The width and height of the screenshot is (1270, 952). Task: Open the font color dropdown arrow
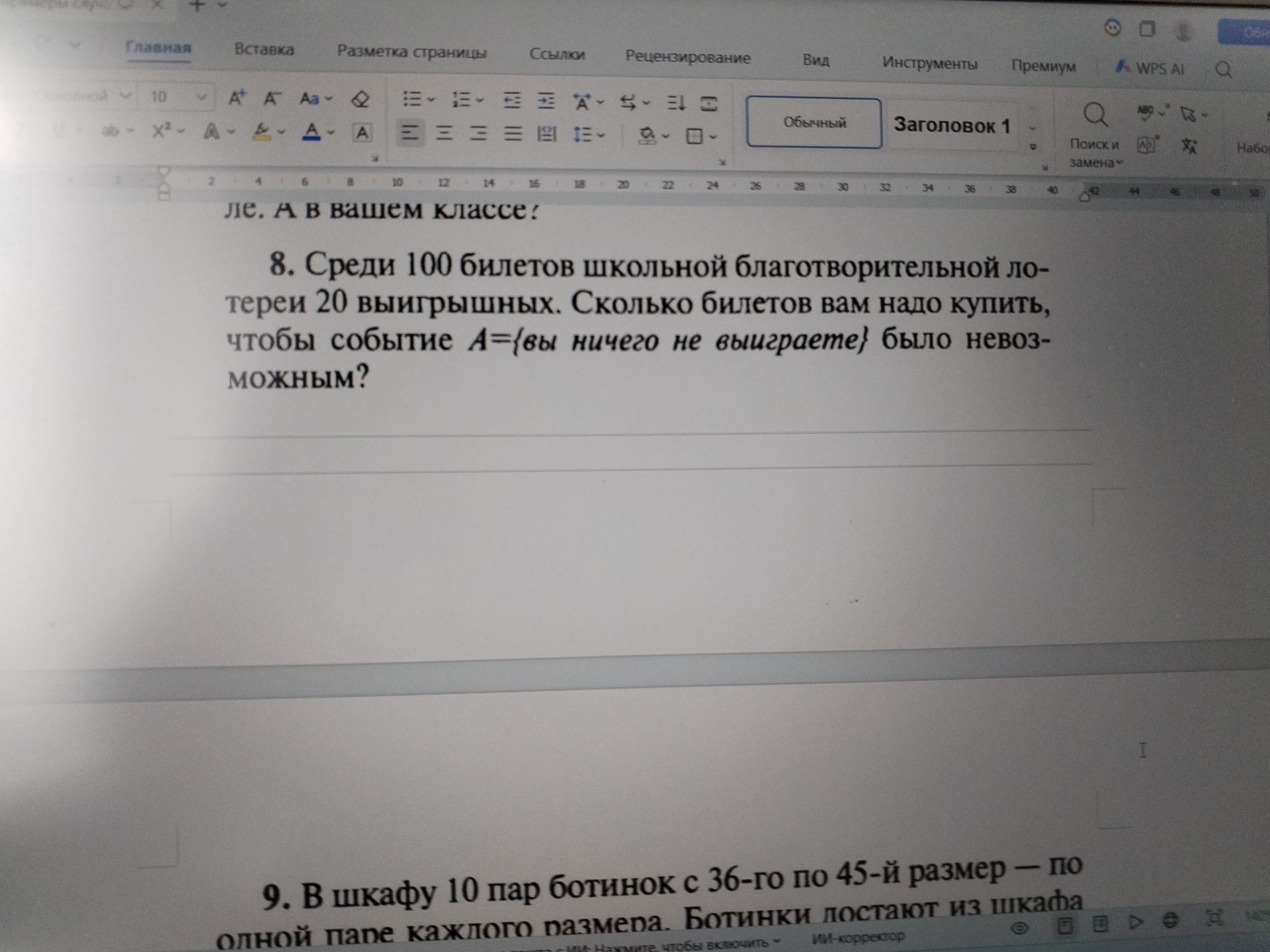(331, 133)
